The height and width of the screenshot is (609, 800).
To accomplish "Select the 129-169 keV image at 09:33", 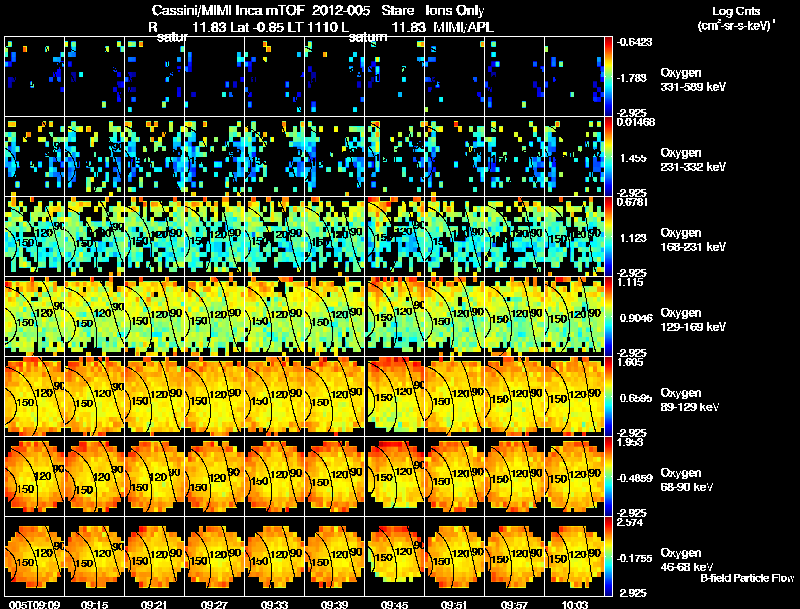I will 274,316.
